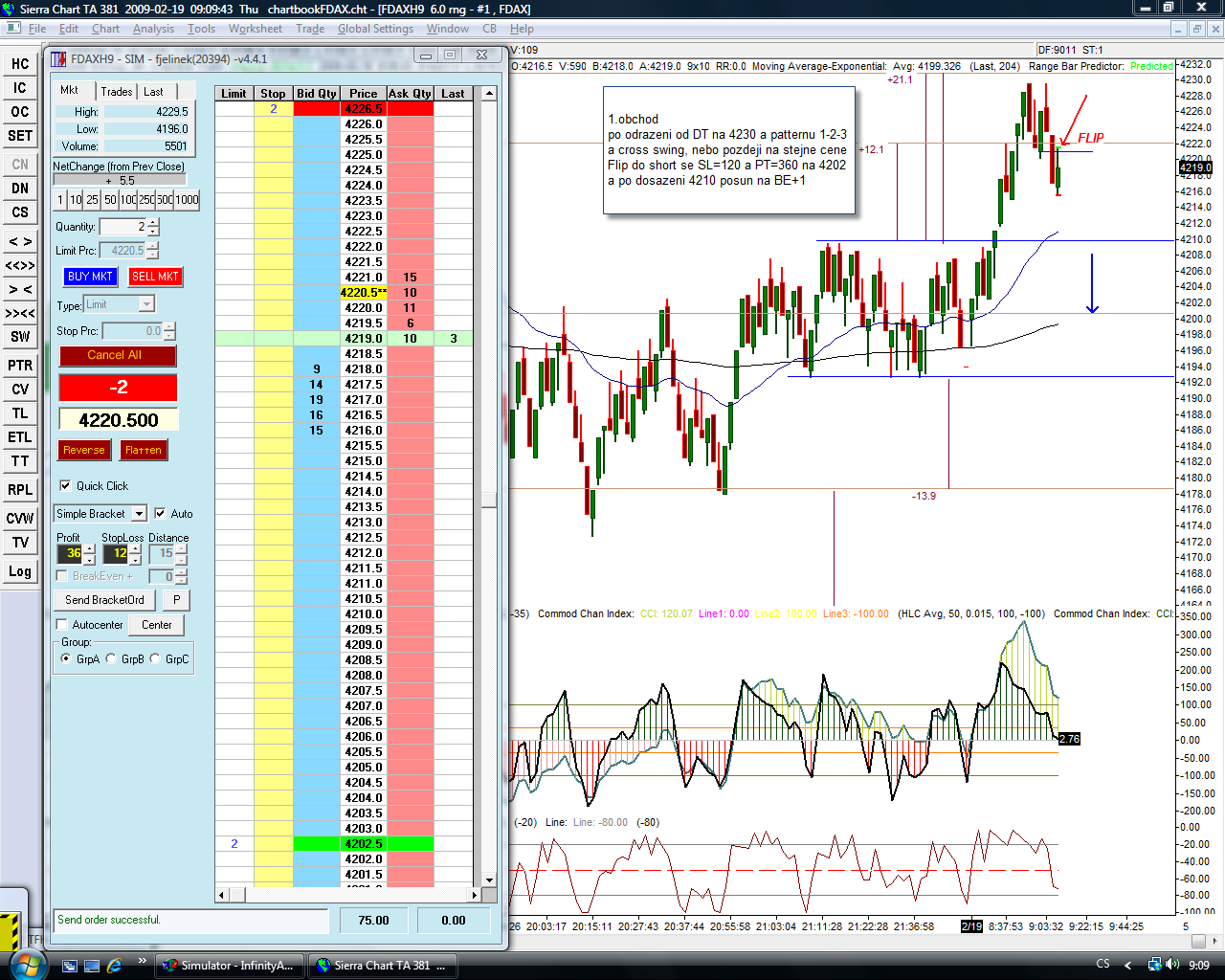Click the 4219.0 price row in ladder

click(344, 338)
